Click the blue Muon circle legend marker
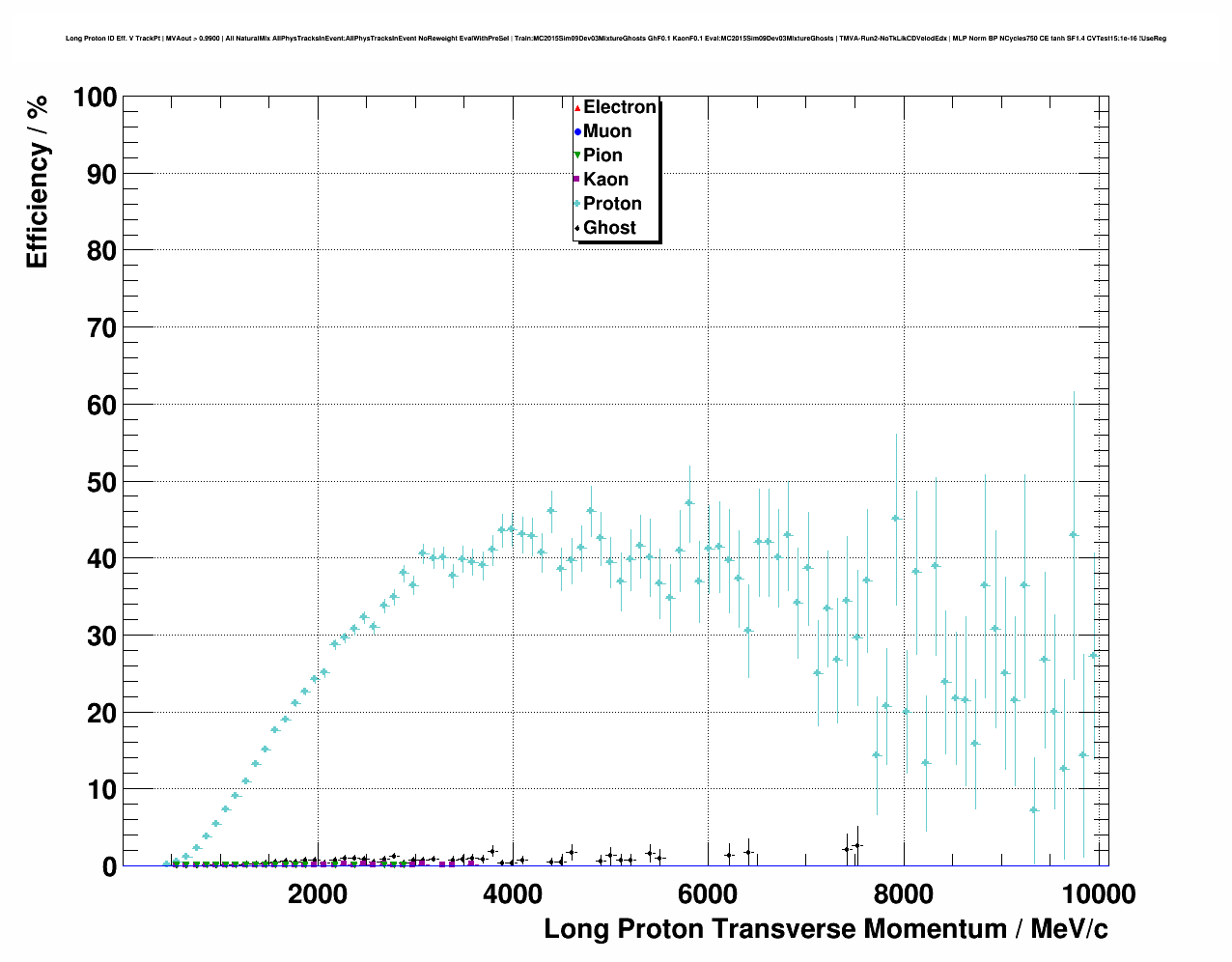Image resolution: width=1232 pixels, height=962 pixels. click(577, 131)
